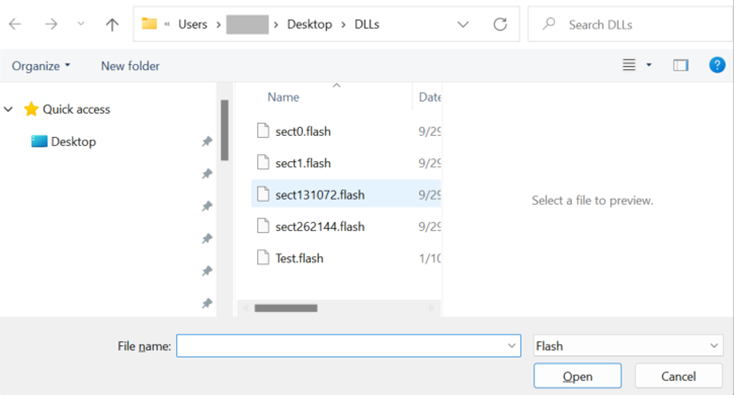Open Help with the question mark
This screenshot has width=734, height=395.
(717, 65)
